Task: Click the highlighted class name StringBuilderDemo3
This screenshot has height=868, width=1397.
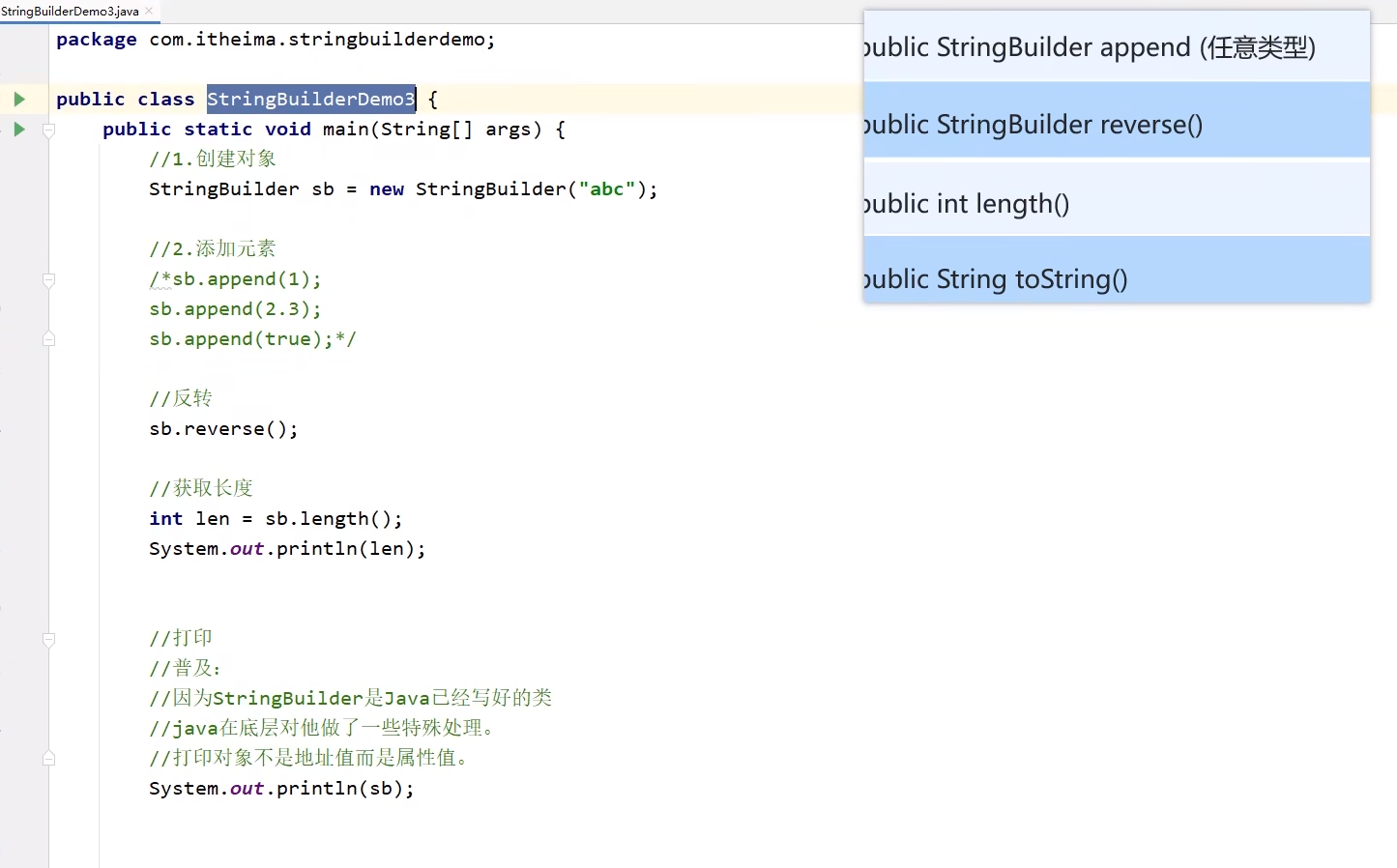Action: (x=310, y=99)
